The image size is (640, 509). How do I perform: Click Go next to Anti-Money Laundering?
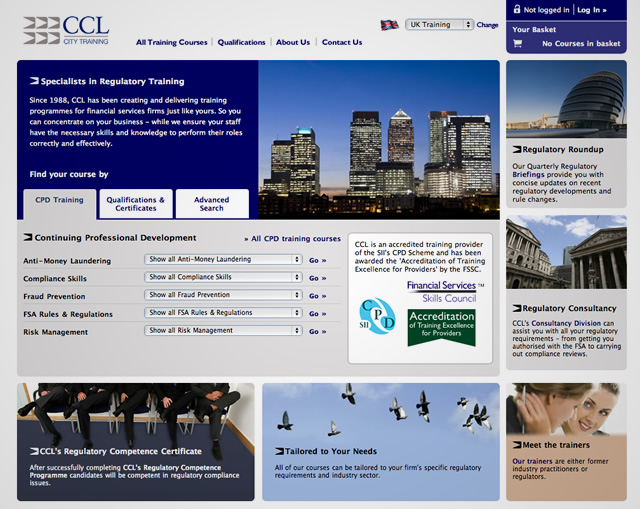317,260
